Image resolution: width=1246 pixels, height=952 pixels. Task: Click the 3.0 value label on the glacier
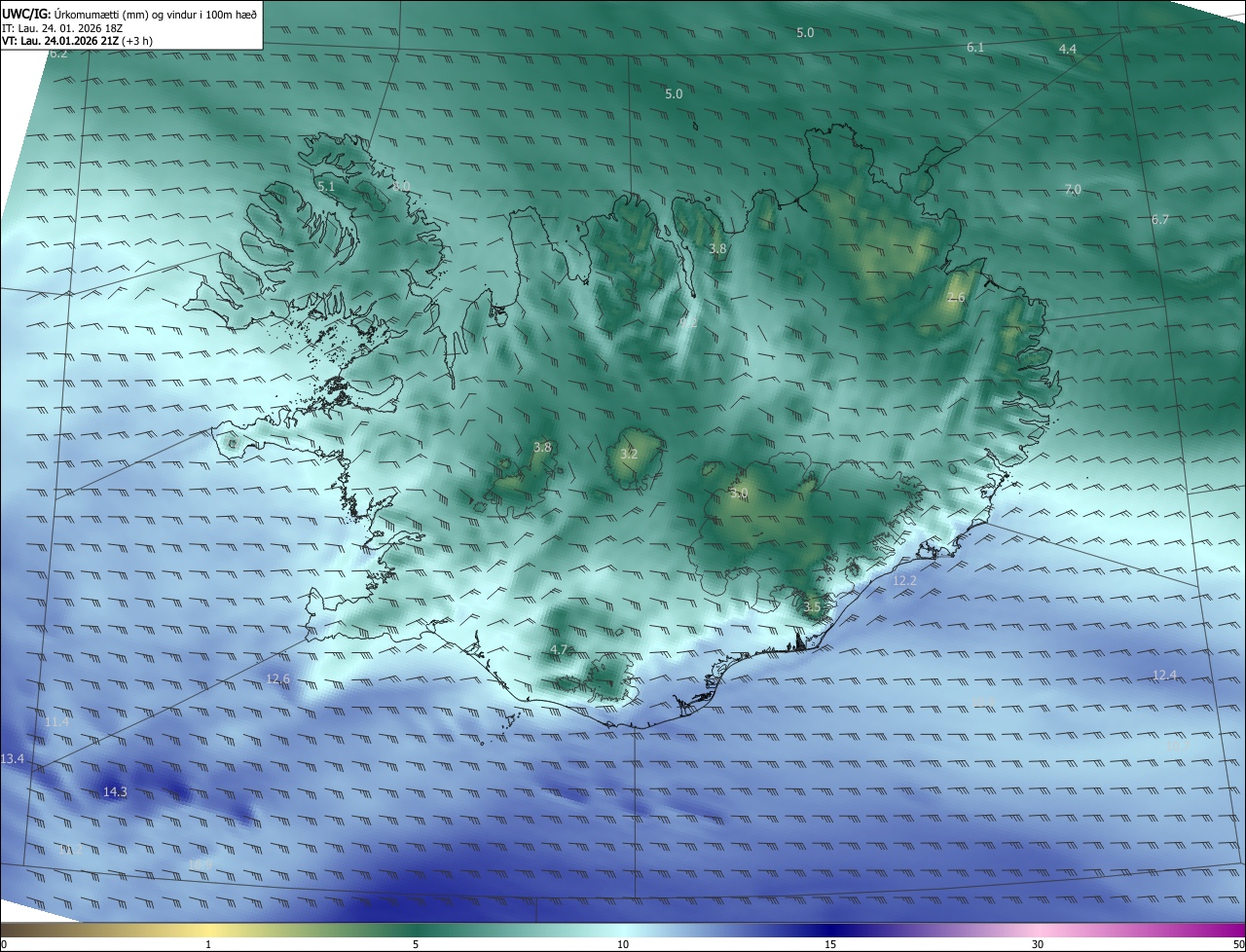click(739, 494)
